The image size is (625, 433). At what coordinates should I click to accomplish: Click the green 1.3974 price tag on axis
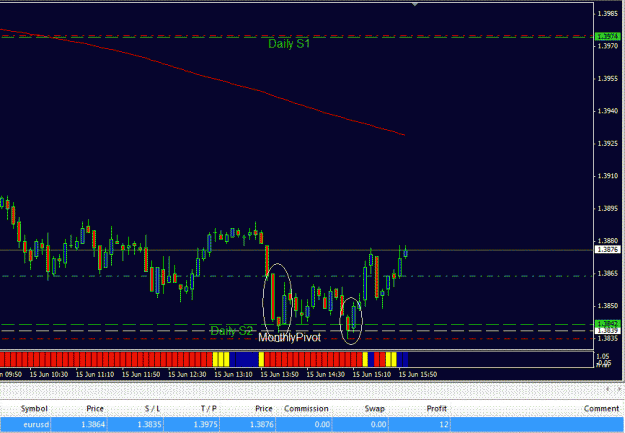tap(608, 36)
